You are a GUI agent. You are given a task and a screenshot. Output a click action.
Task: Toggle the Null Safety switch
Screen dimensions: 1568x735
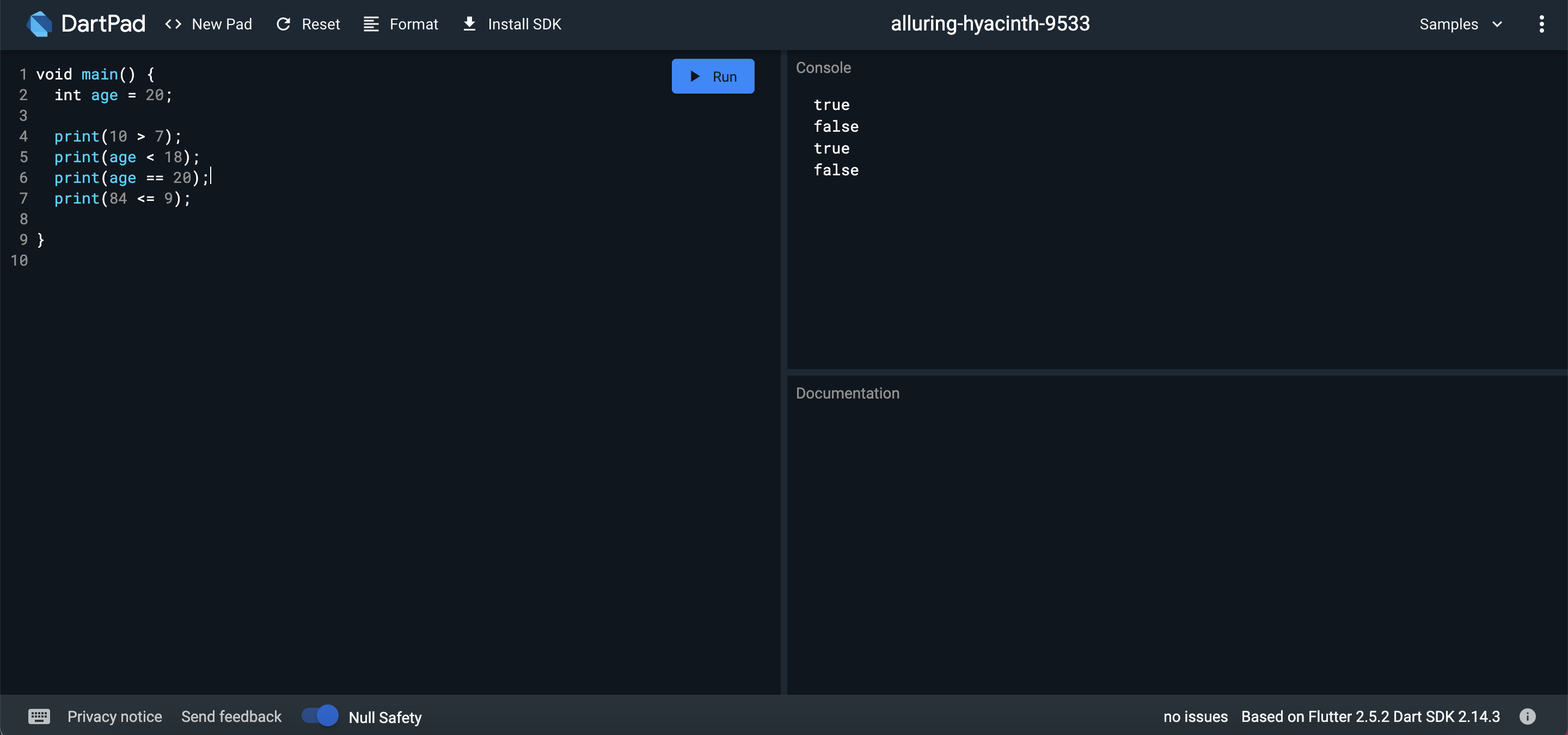(320, 715)
